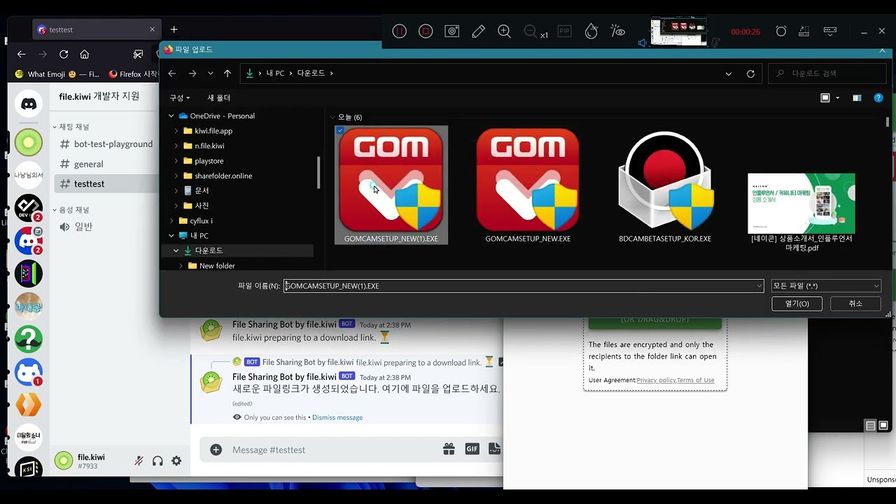This screenshot has width=896, height=504.
Task: Select the pencil drawing tool
Action: pyautogui.click(x=478, y=31)
